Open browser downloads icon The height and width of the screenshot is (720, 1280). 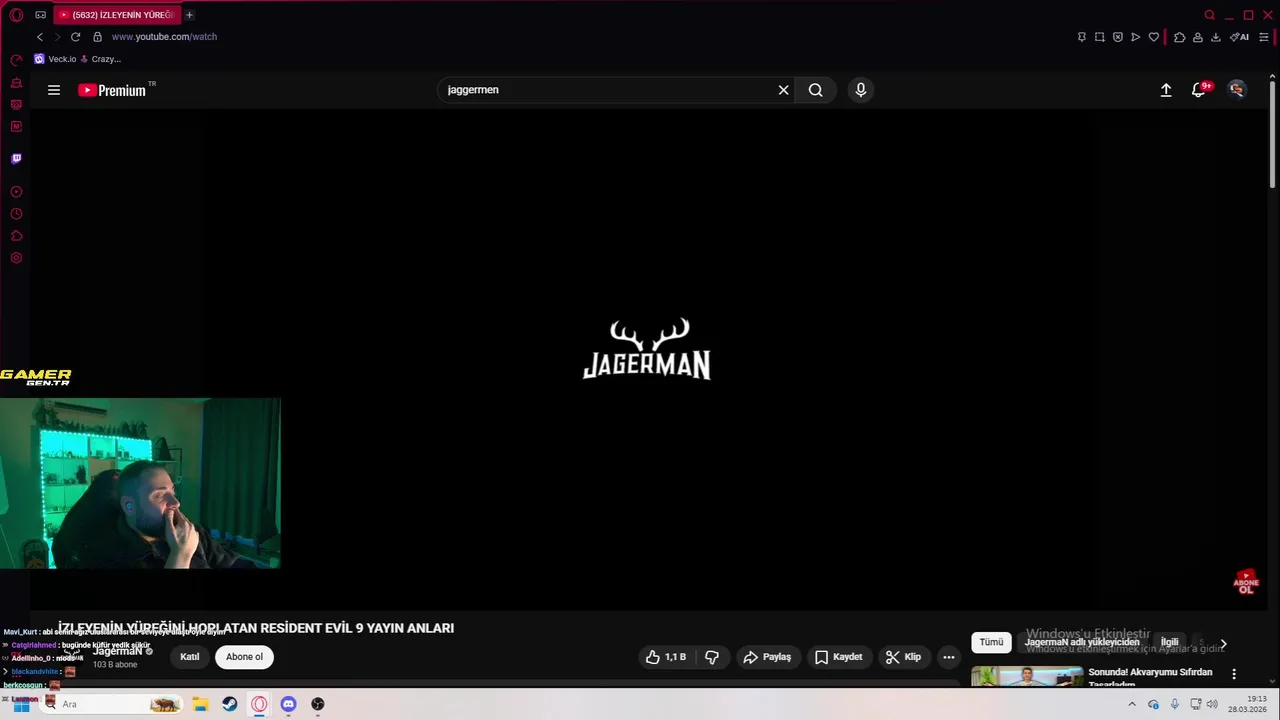[1216, 37]
